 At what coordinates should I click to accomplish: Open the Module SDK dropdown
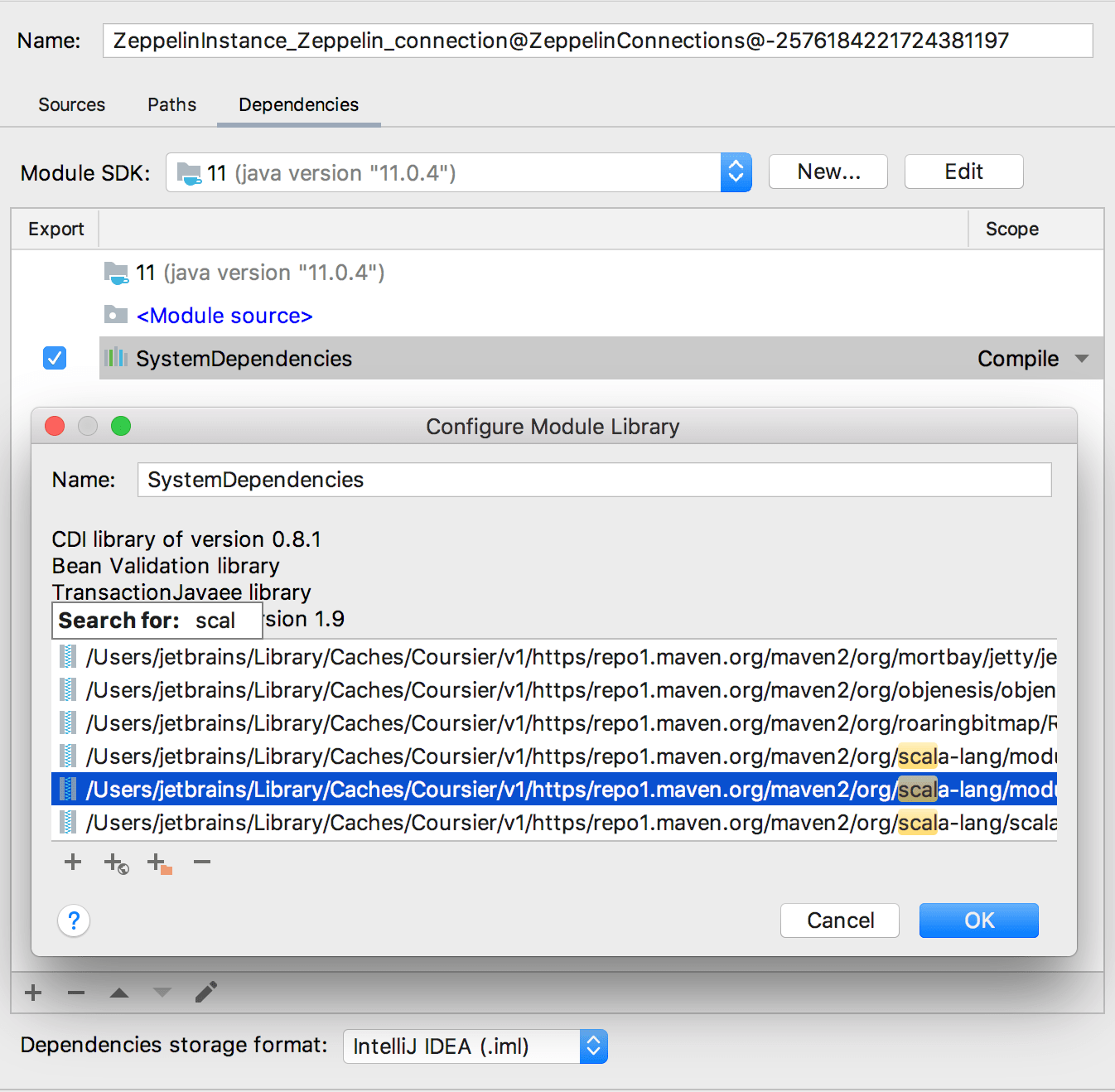(x=736, y=172)
